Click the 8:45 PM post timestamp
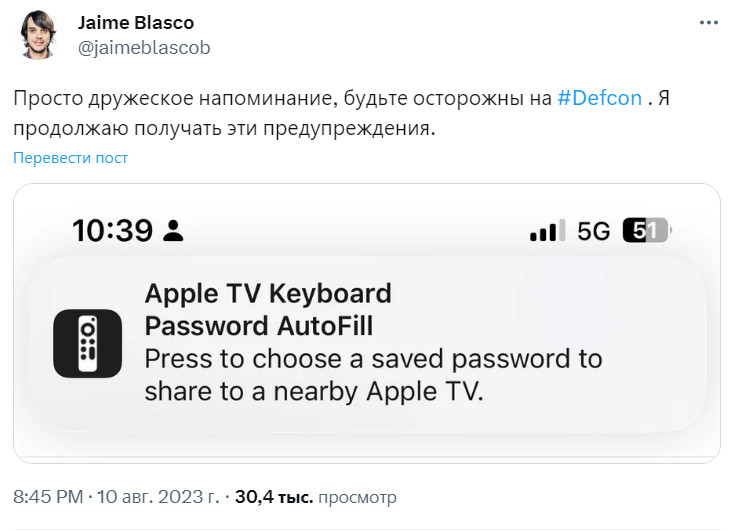733x531 pixels. pos(48,496)
